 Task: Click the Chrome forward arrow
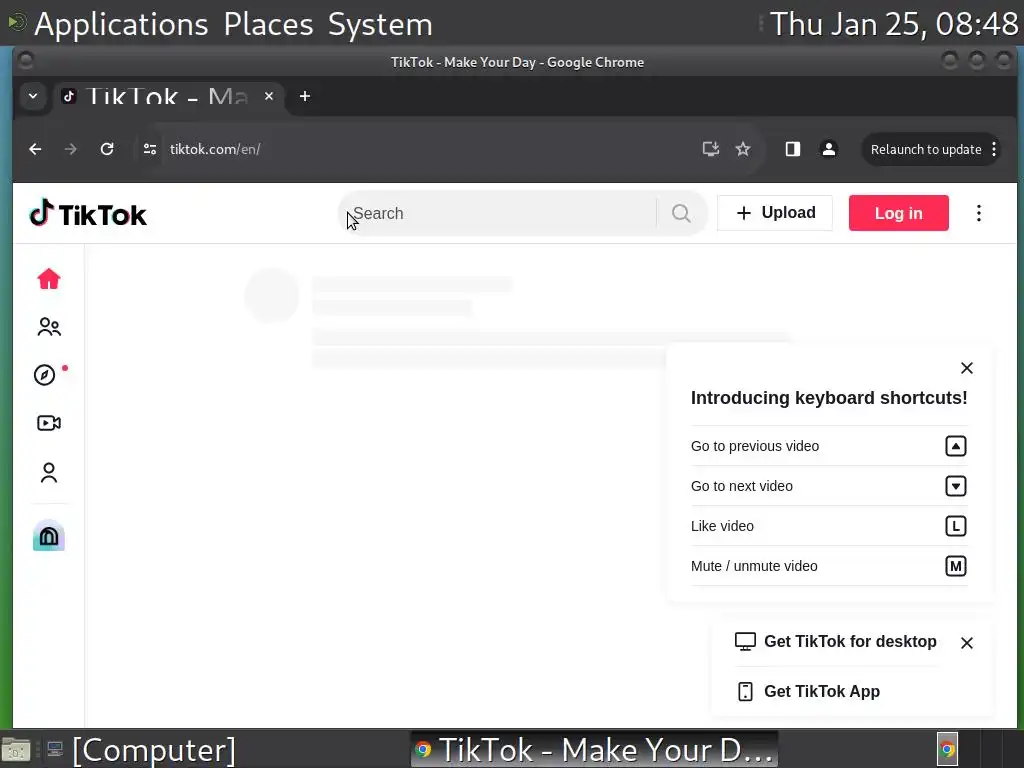(x=71, y=150)
